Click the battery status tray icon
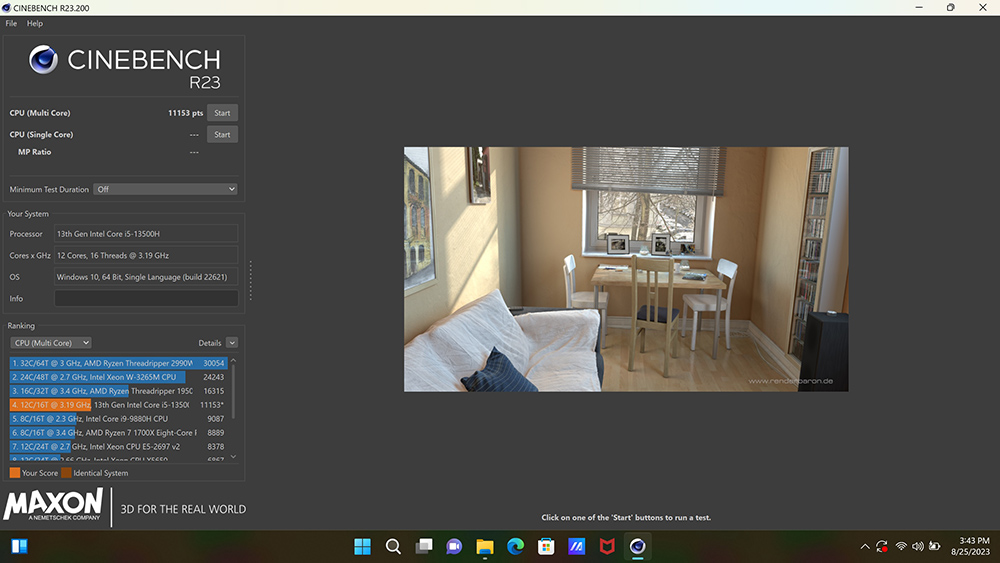1000x563 pixels. coord(934,546)
